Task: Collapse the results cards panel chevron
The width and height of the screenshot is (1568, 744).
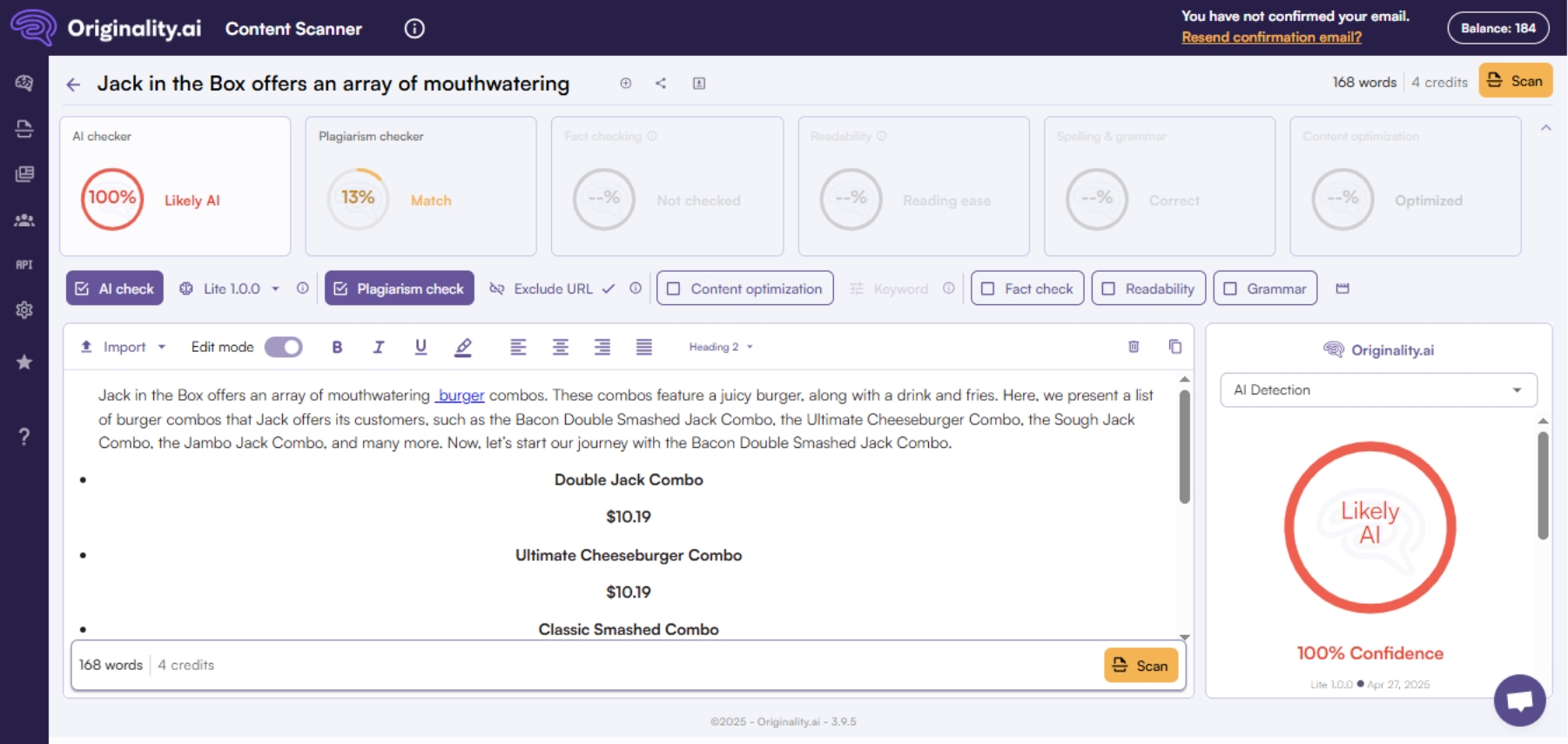Action: 1546,128
